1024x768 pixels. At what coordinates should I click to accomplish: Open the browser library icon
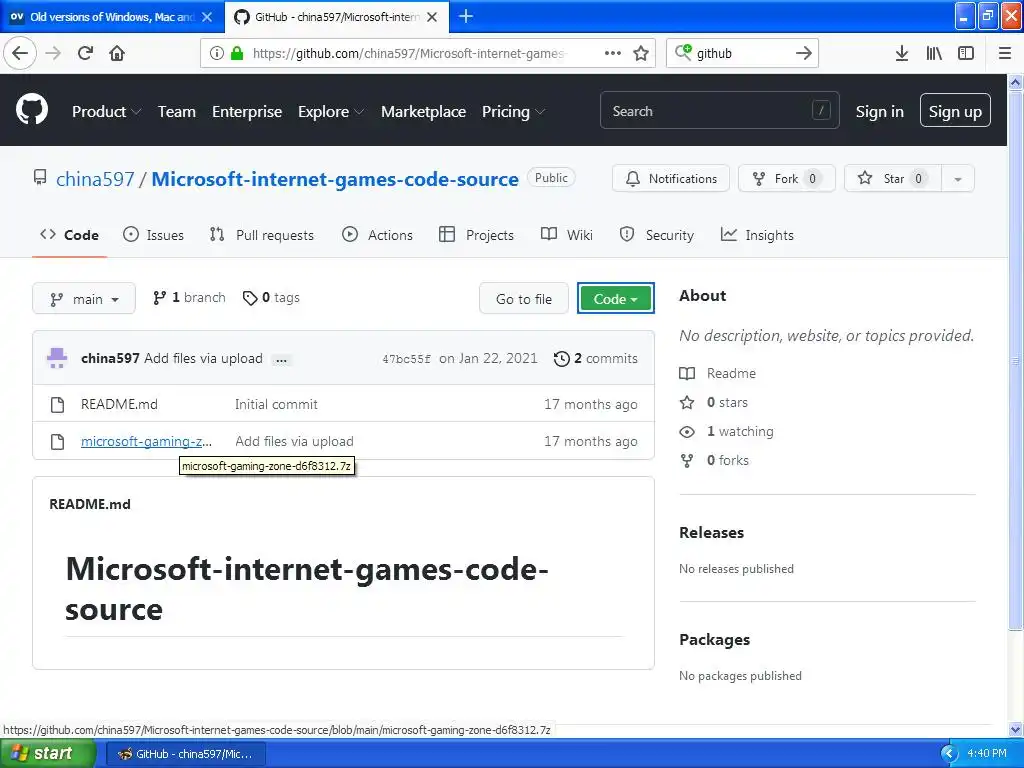coord(934,53)
